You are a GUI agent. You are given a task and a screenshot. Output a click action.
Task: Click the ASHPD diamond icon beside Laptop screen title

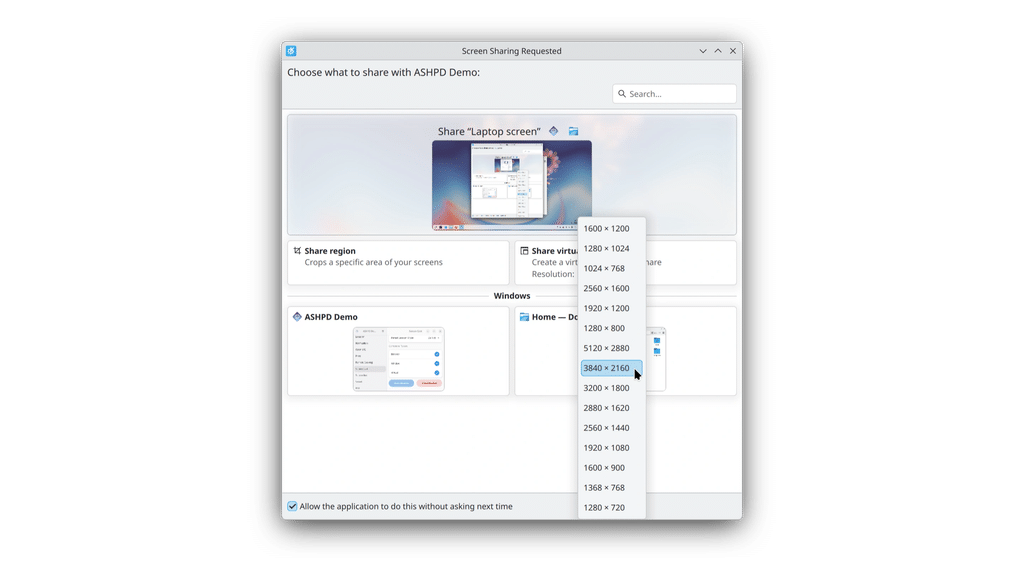554,131
